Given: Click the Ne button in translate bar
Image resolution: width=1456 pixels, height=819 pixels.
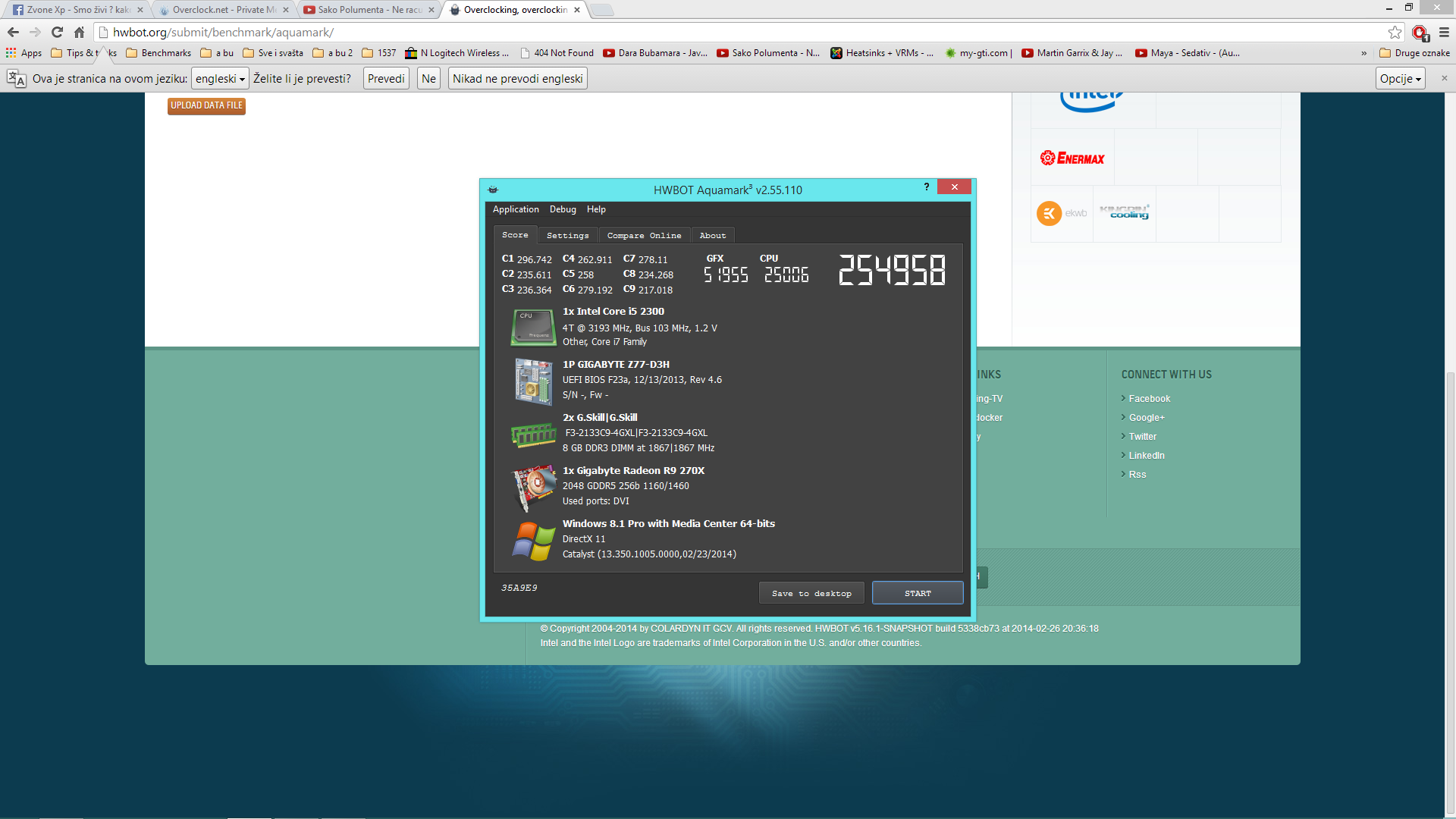Looking at the screenshot, I should 428,78.
